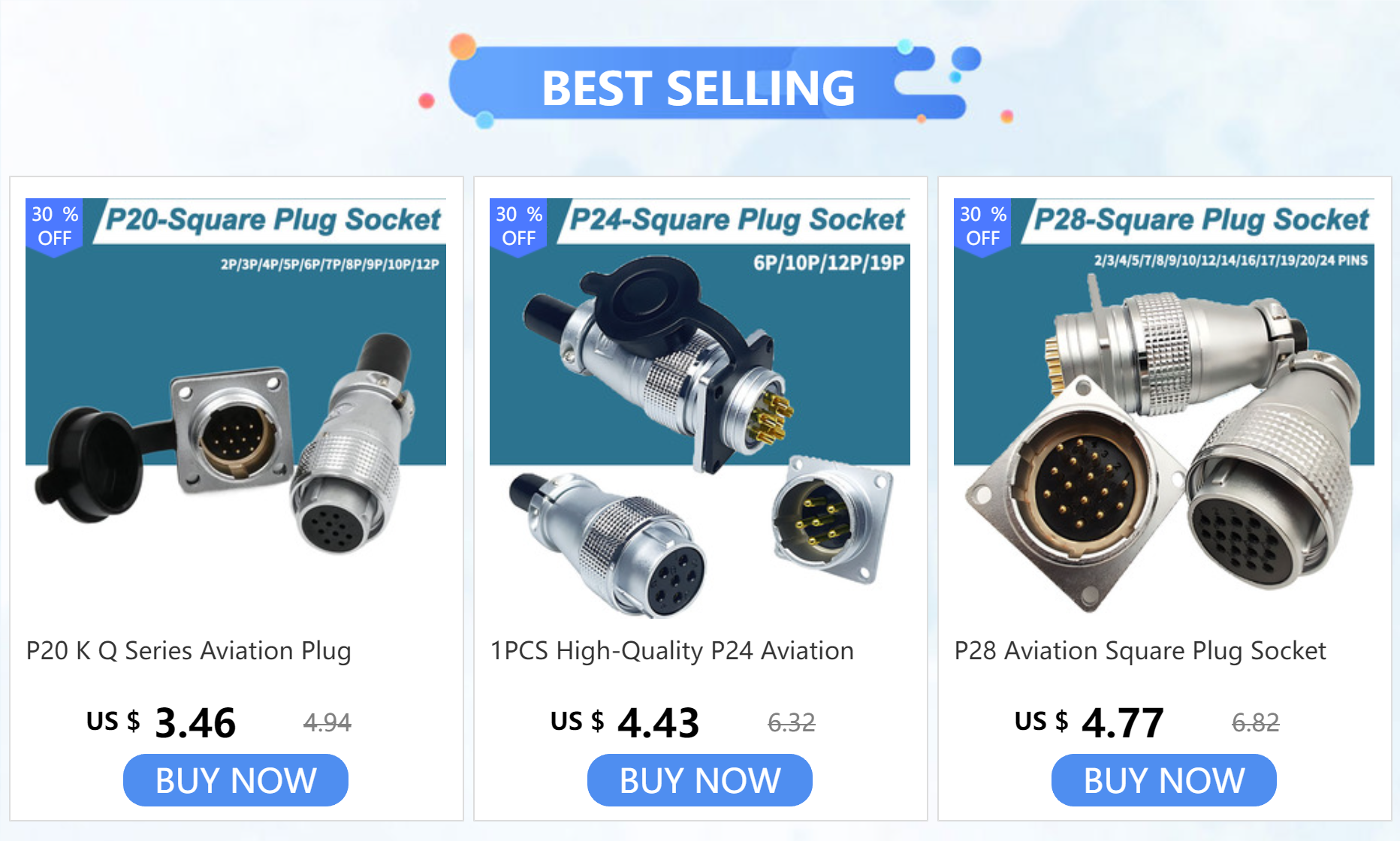
Task: Click the 30% OFF badge on the P24 item
Action: coord(518,227)
